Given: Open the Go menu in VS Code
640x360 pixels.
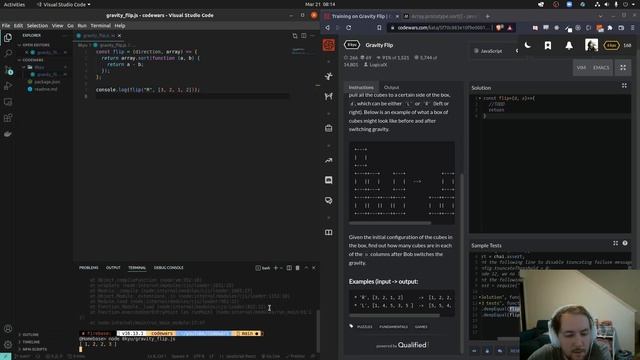Looking at the screenshot, I should point(70,26).
